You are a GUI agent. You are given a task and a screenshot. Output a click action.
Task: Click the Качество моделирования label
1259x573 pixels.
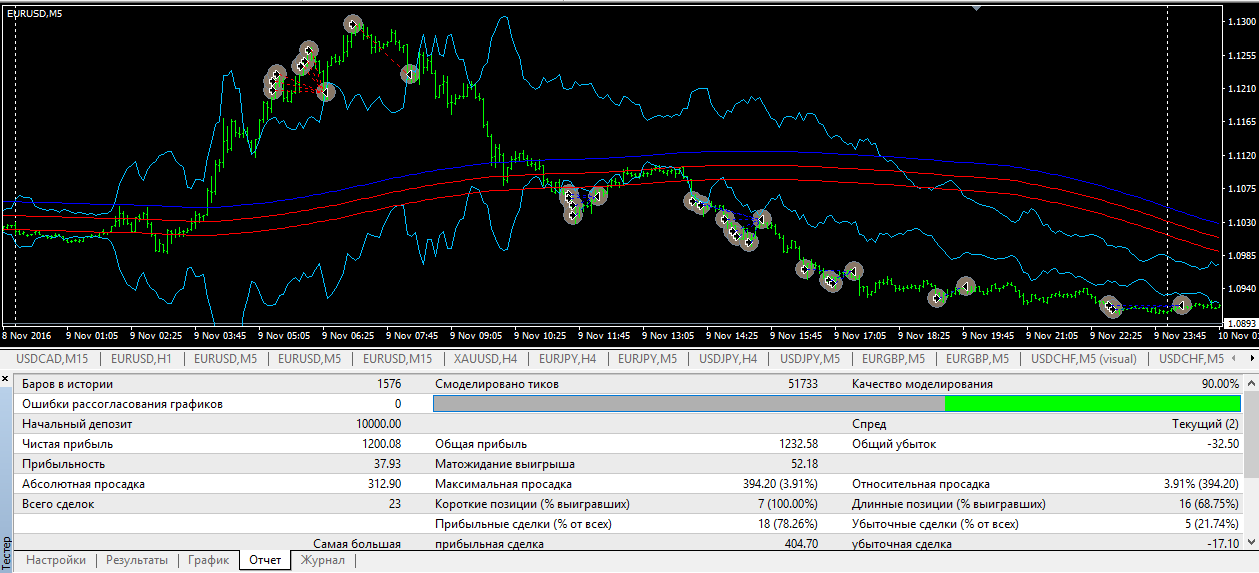[922, 383]
